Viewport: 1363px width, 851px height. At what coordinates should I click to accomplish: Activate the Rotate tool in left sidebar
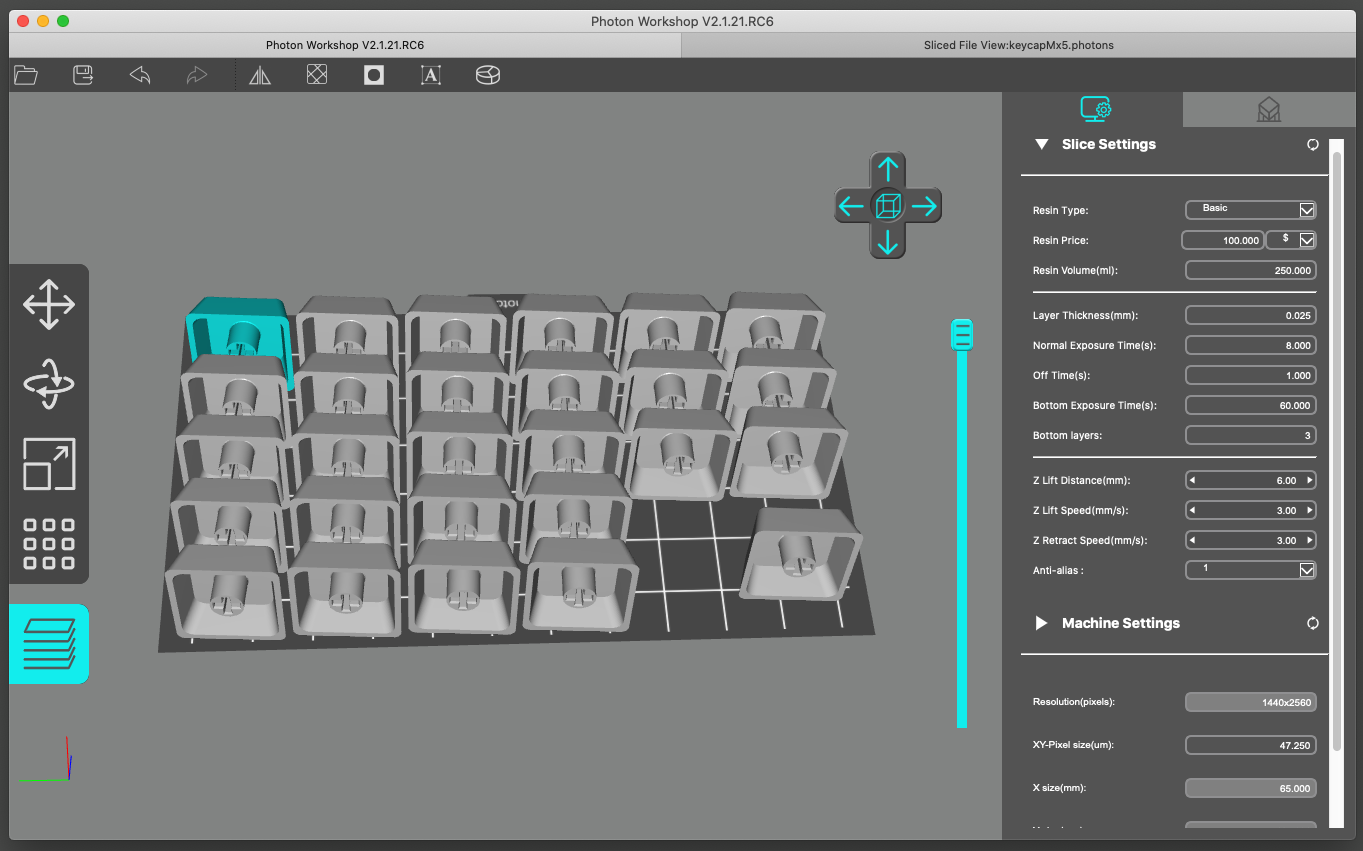[49, 384]
